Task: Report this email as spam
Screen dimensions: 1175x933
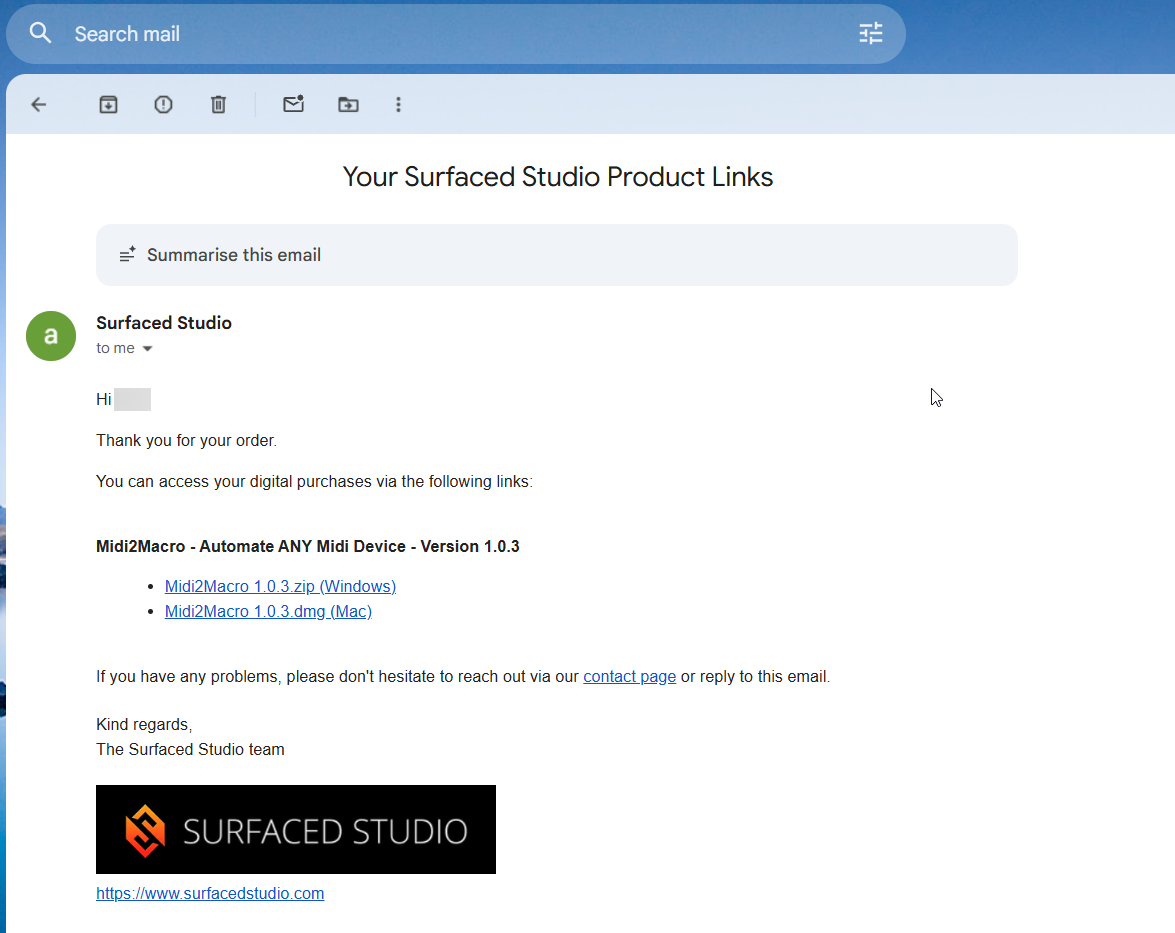Action: [163, 104]
